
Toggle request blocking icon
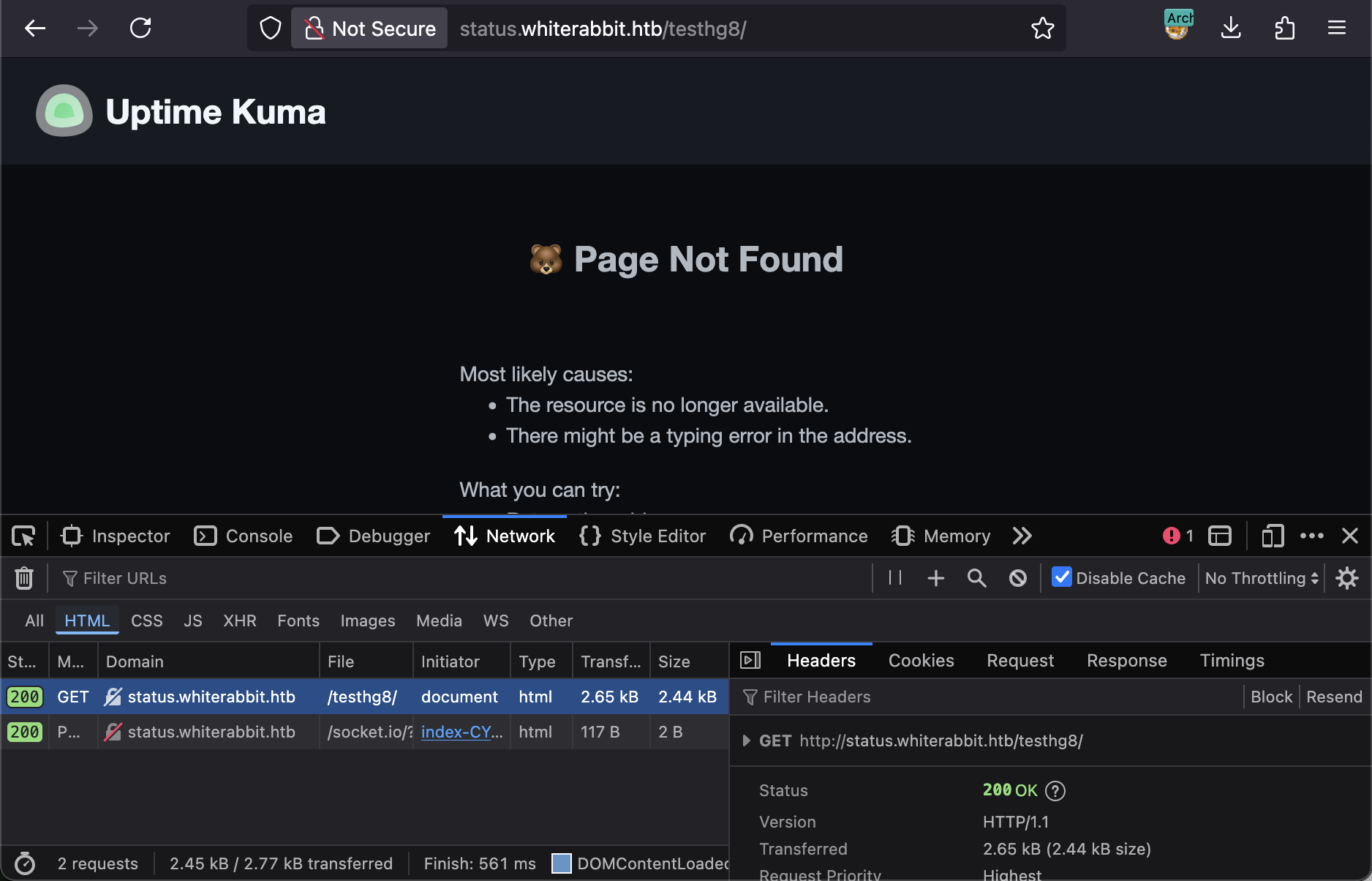point(1018,578)
